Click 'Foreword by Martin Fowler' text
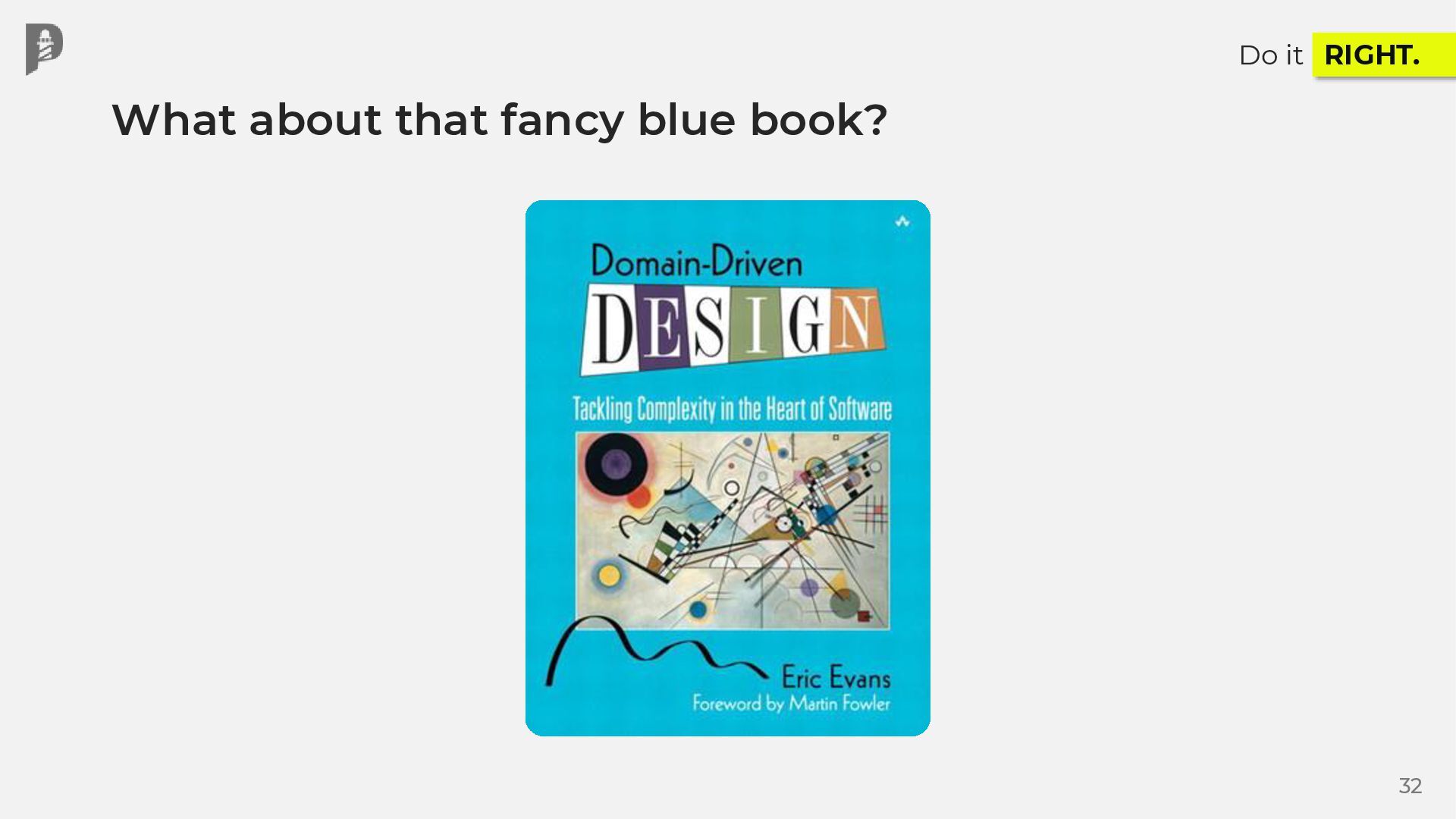 click(791, 704)
